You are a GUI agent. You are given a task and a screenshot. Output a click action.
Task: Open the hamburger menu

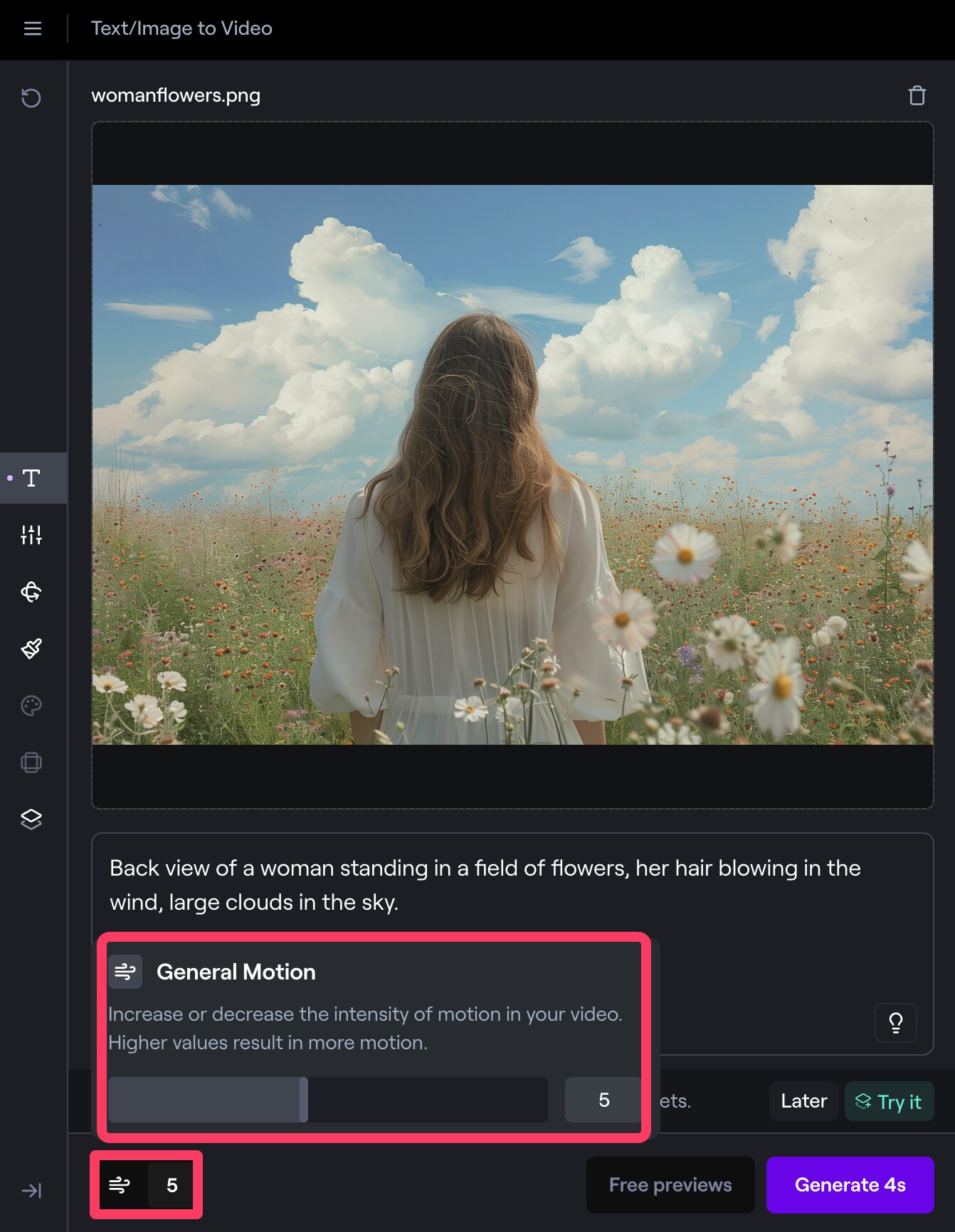(x=33, y=28)
